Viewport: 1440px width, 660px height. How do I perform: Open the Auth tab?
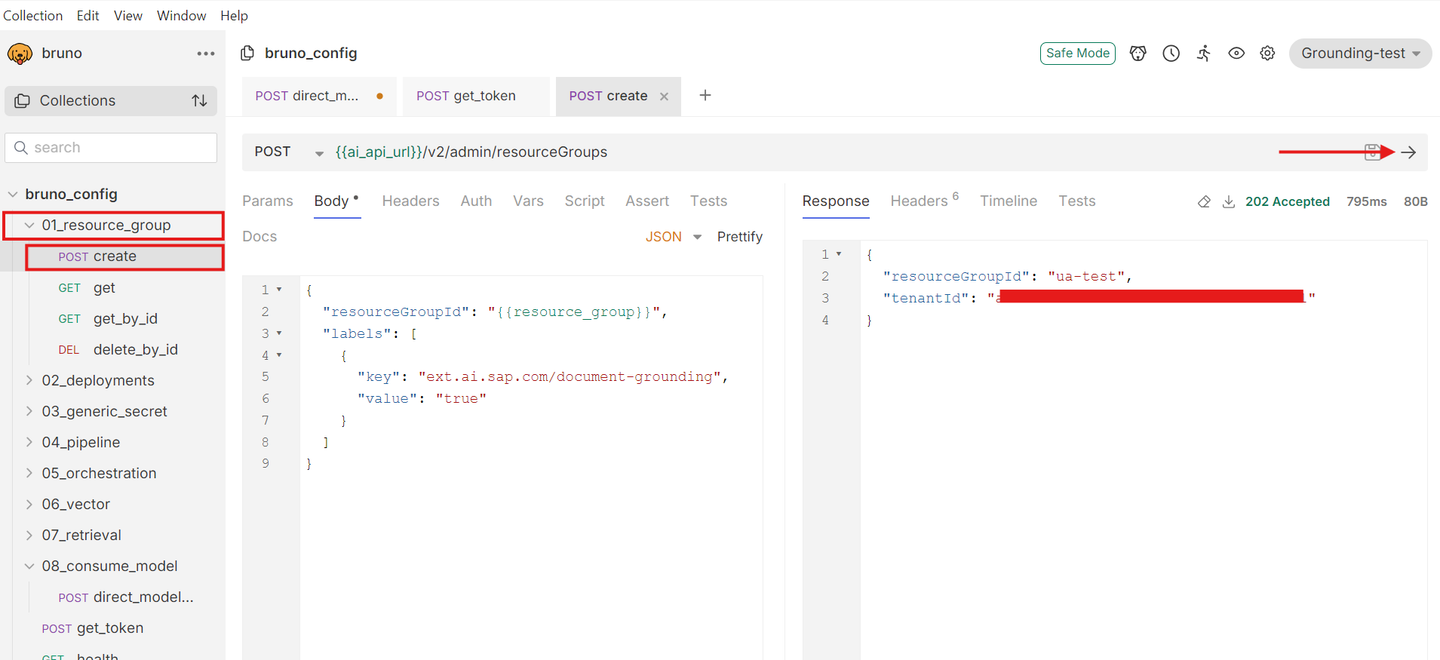pyautogui.click(x=476, y=201)
